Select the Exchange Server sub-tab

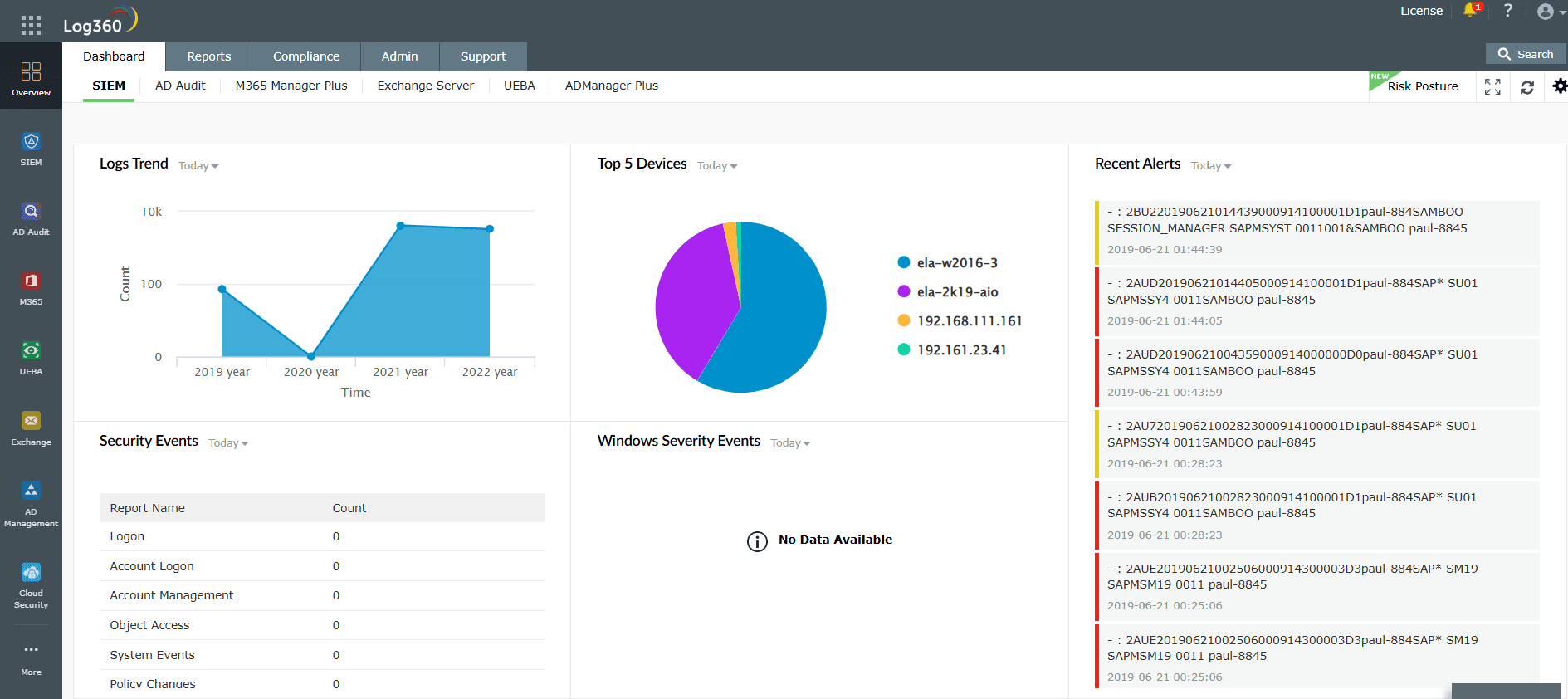tap(426, 86)
